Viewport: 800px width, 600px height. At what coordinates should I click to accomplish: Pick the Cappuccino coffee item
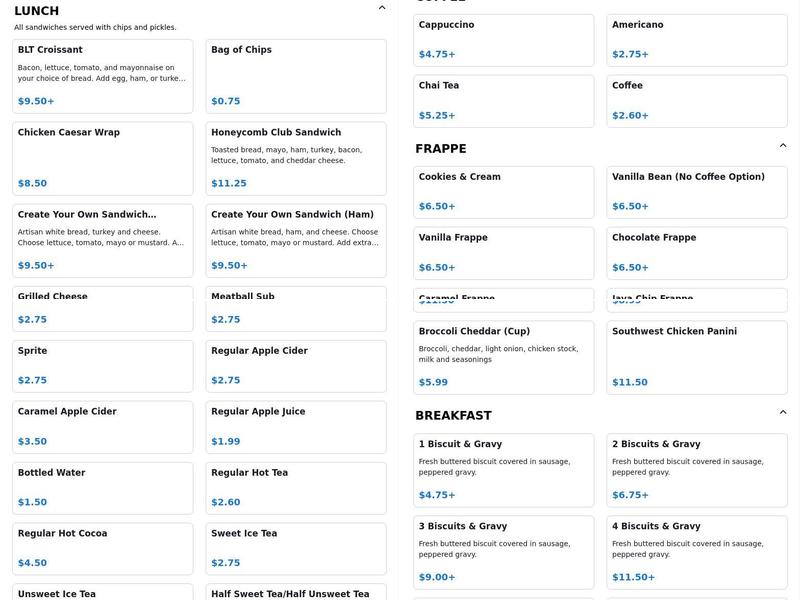[x=503, y=40]
